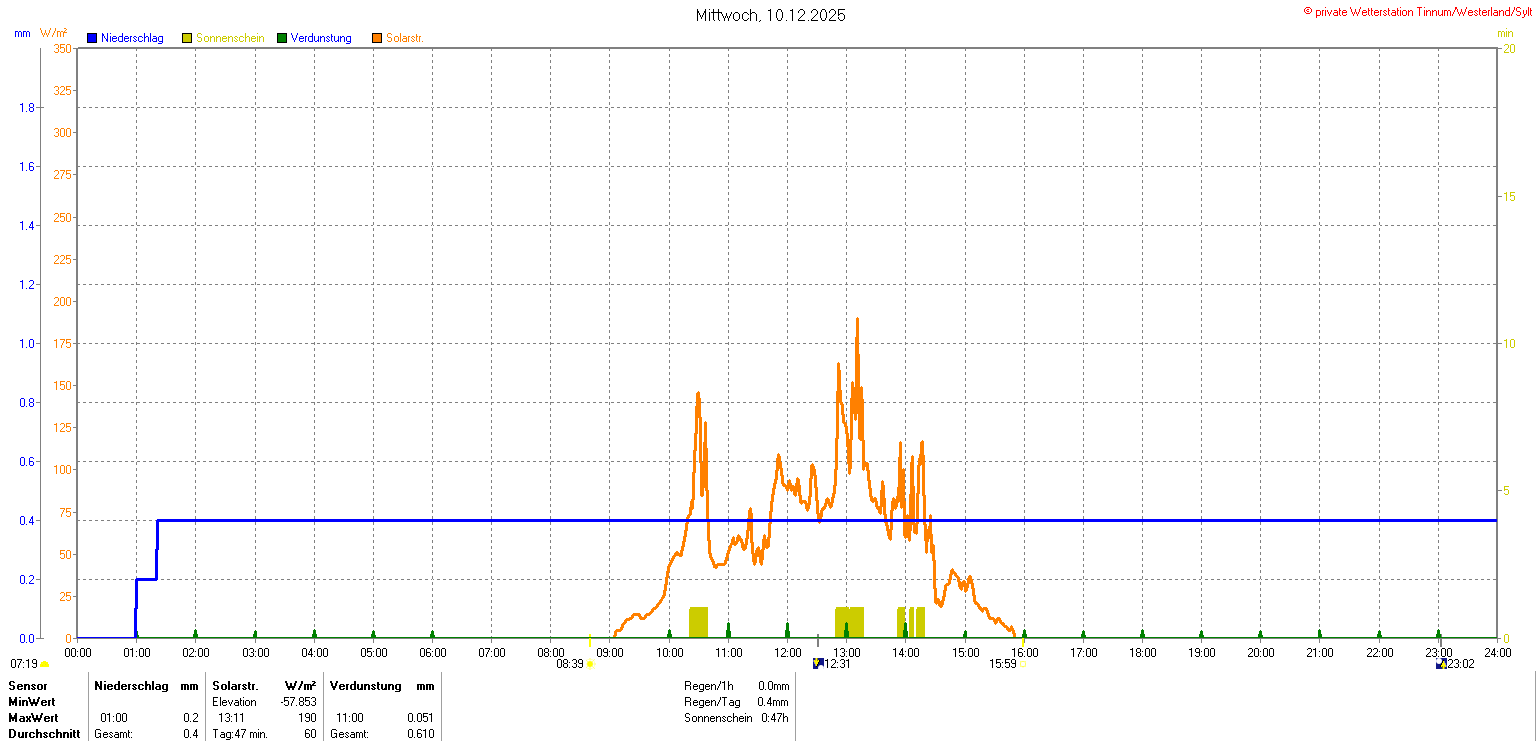The height and width of the screenshot is (741, 1536).
Task: Click the blue Niederschlag legend square
Action: point(92,38)
